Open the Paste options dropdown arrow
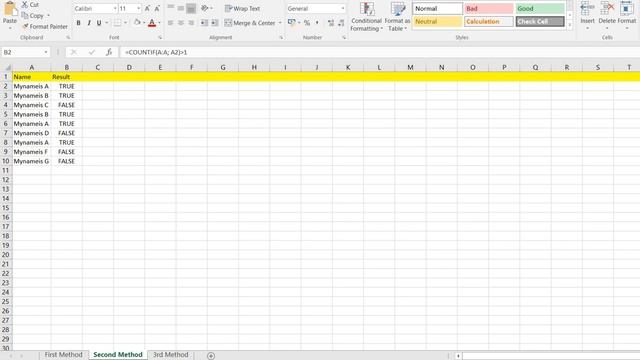Screen dimensions: 640x360 tap(10, 28)
